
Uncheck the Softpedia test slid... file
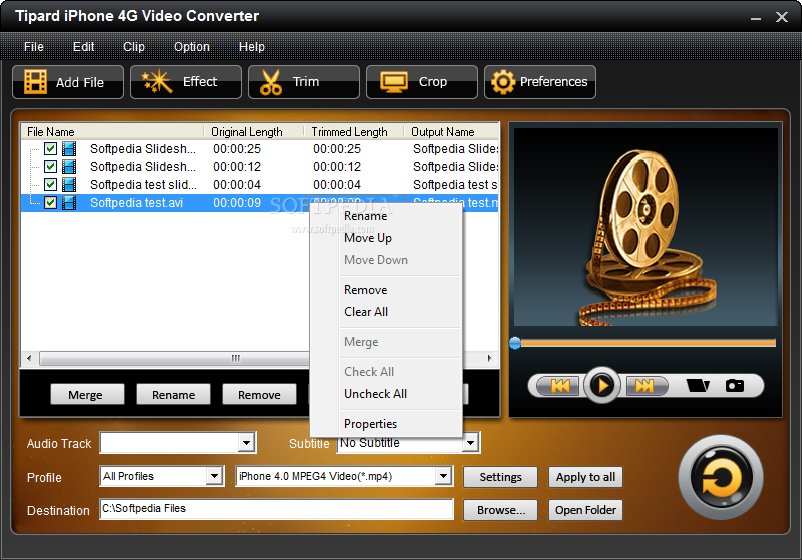50,185
